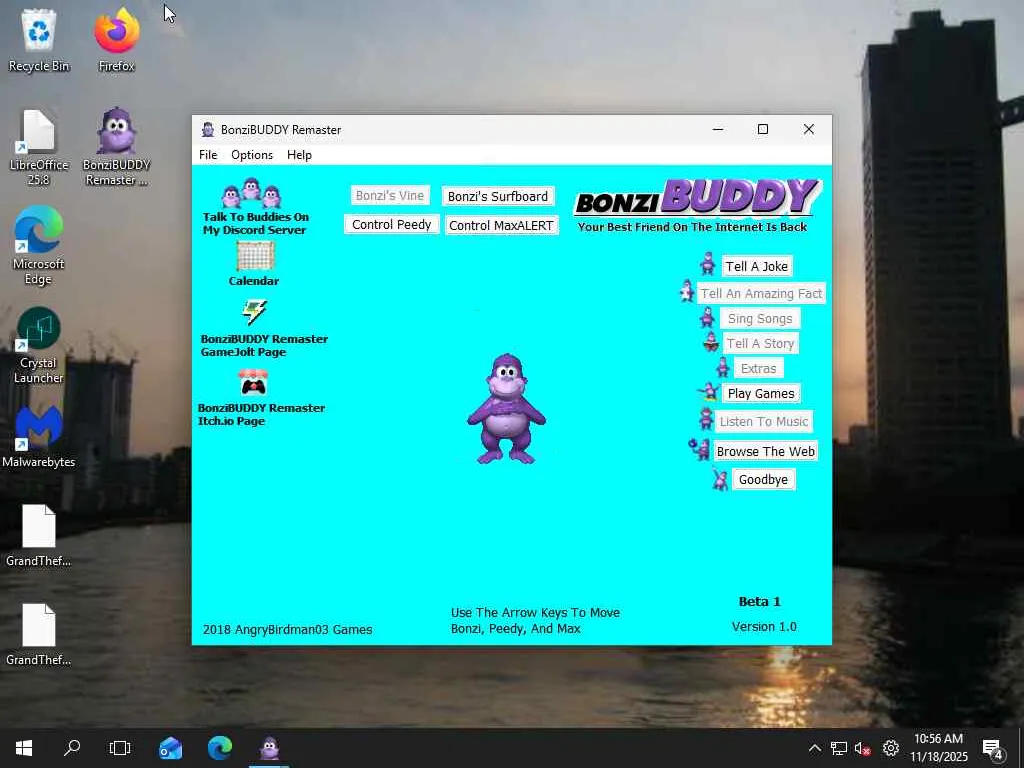Click the Bonzi icon beside Sing Songs
Screen dimensions: 1024x768
click(x=707, y=317)
